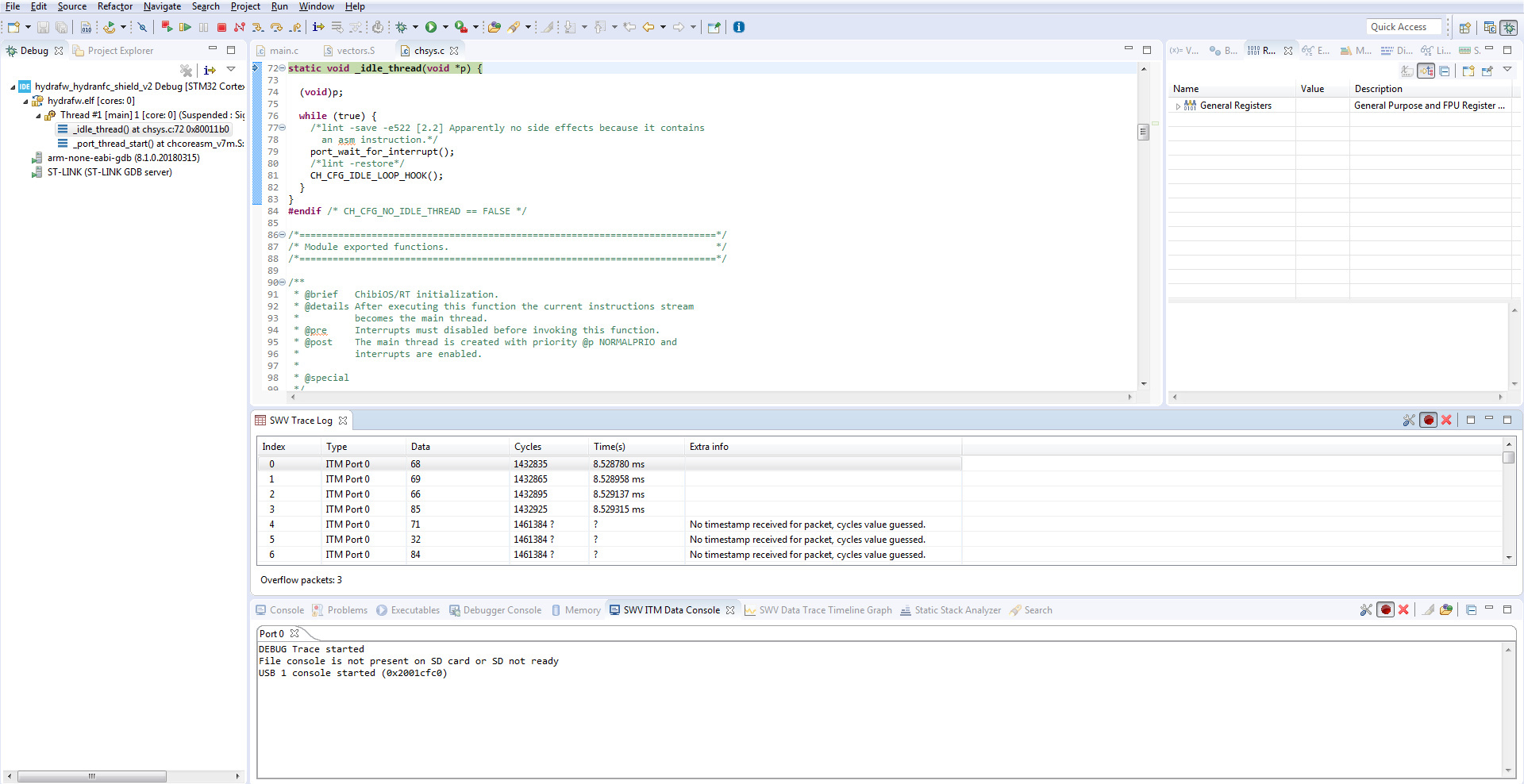This screenshot has width=1524, height=784.
Task: Click the Terminate debug session icon
Action: pyautogui.click(x=222, y=26)
